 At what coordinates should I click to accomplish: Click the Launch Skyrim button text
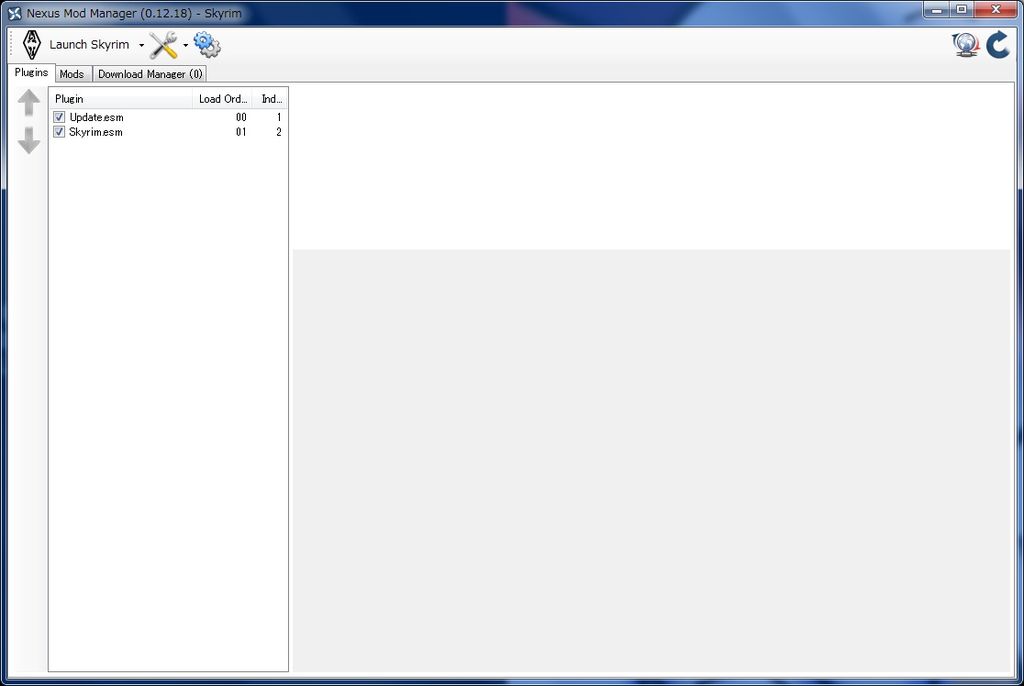point(89,44)
